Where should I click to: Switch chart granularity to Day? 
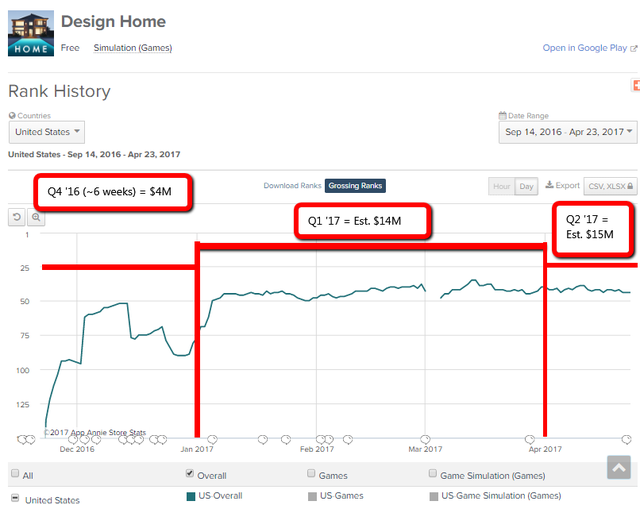527,186
